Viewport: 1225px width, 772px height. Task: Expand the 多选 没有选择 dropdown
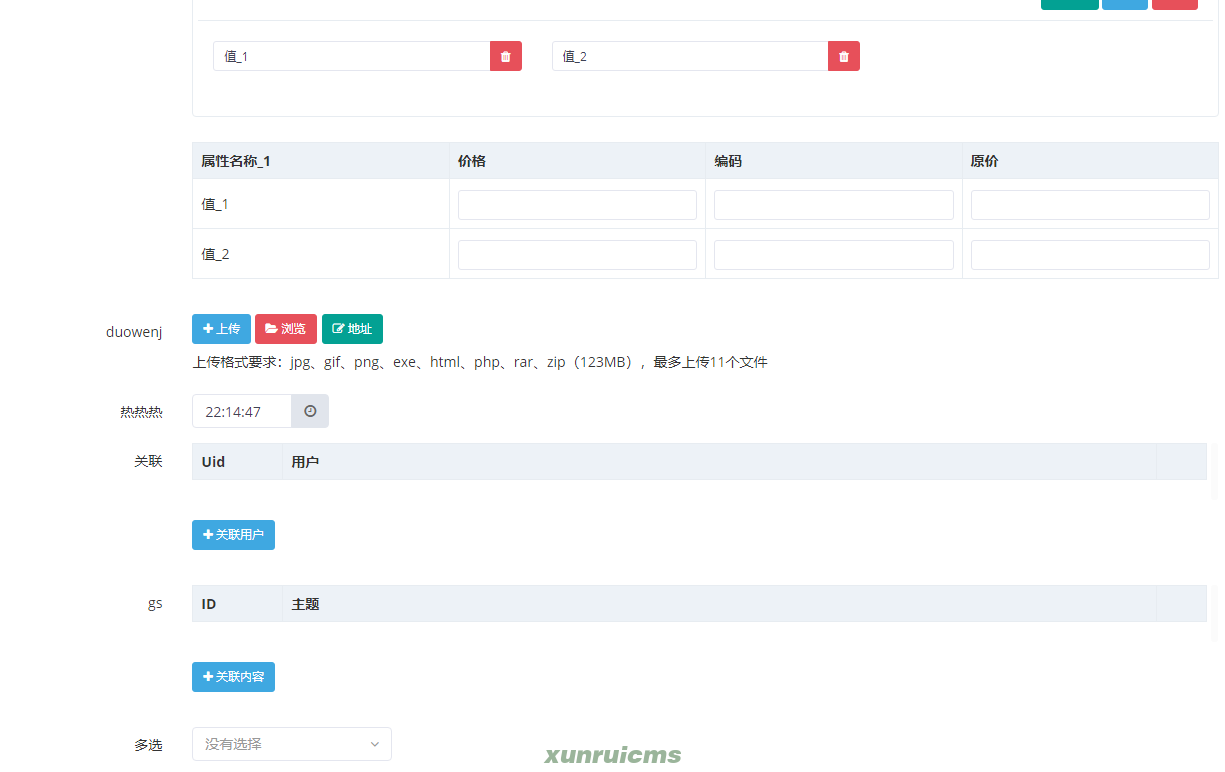[x=292, y=744]
